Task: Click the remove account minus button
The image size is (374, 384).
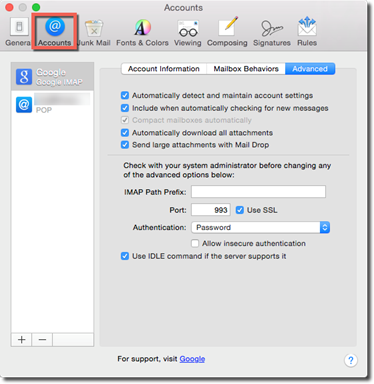Action: click(42, 340)
